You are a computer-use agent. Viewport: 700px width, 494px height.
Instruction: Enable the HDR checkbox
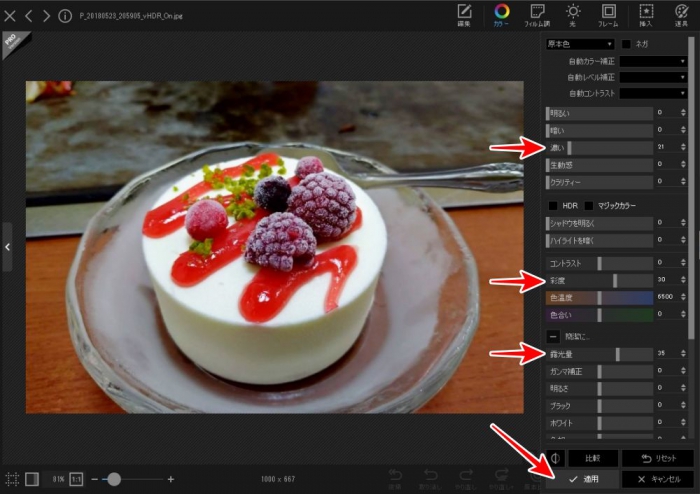[553, 206]
